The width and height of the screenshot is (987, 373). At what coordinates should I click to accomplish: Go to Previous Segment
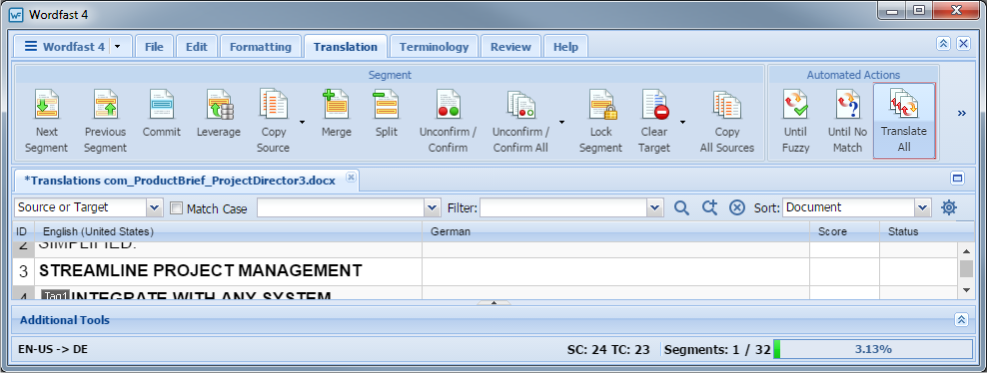click(105, 104)
